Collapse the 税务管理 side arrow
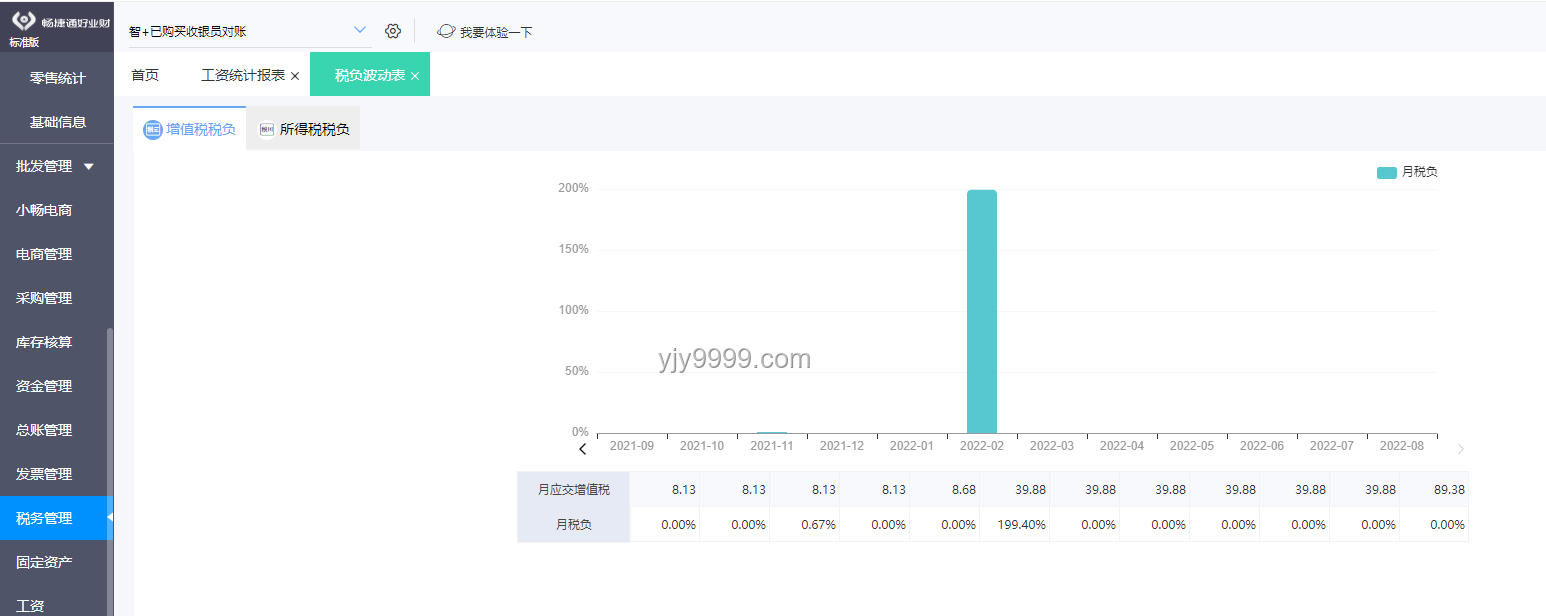The width and height of the screenshot is (1546, 616). (x=109, y=518)
